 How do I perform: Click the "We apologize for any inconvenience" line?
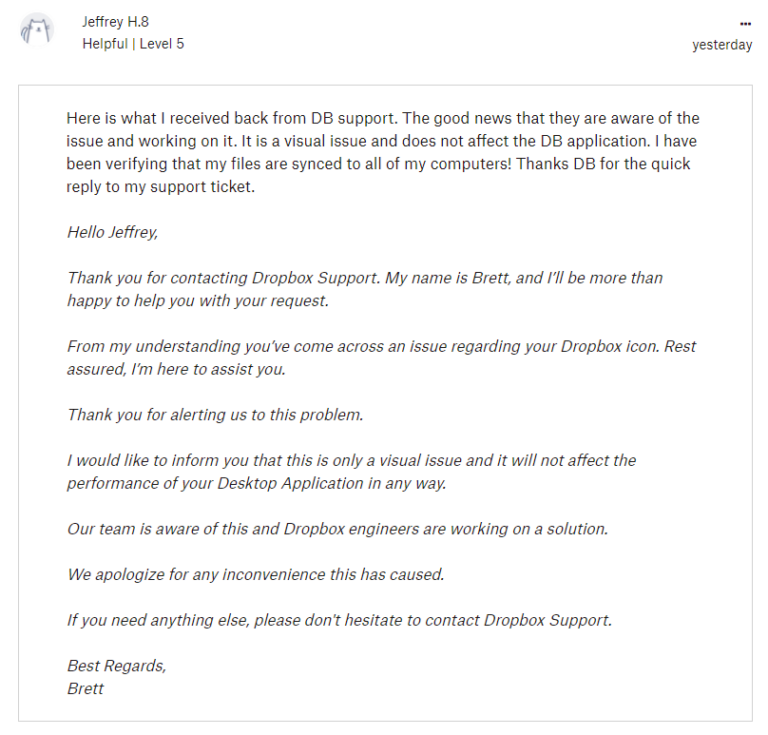tap(255, 574)
